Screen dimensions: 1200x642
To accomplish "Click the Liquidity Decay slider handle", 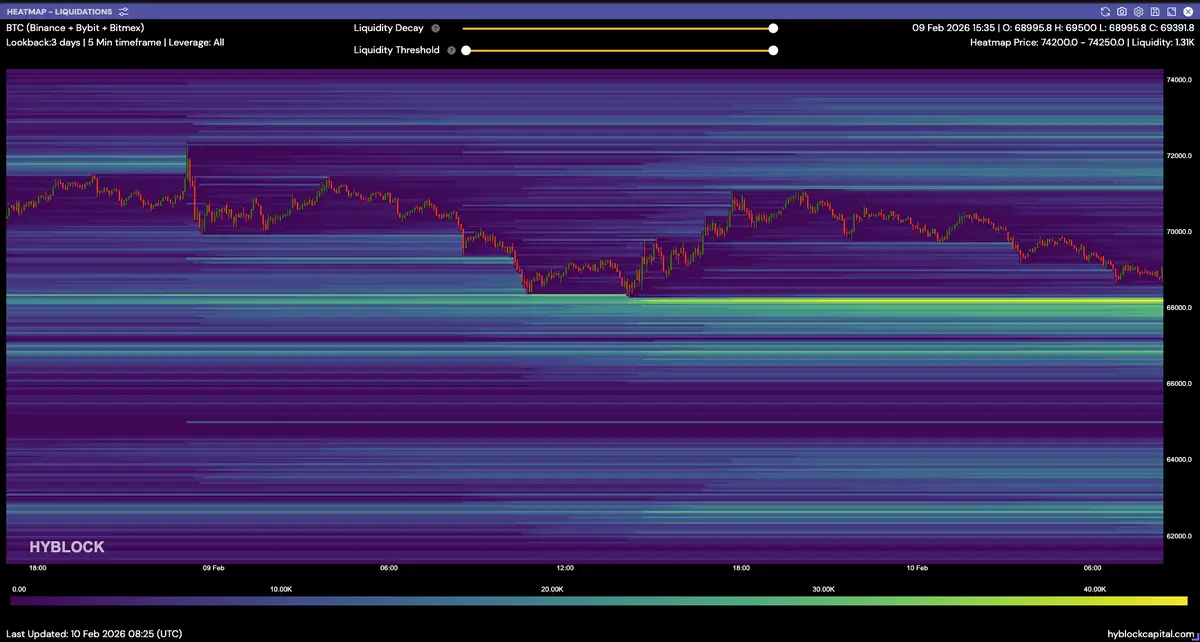I will pyautogui.click(x=773, y=28).
